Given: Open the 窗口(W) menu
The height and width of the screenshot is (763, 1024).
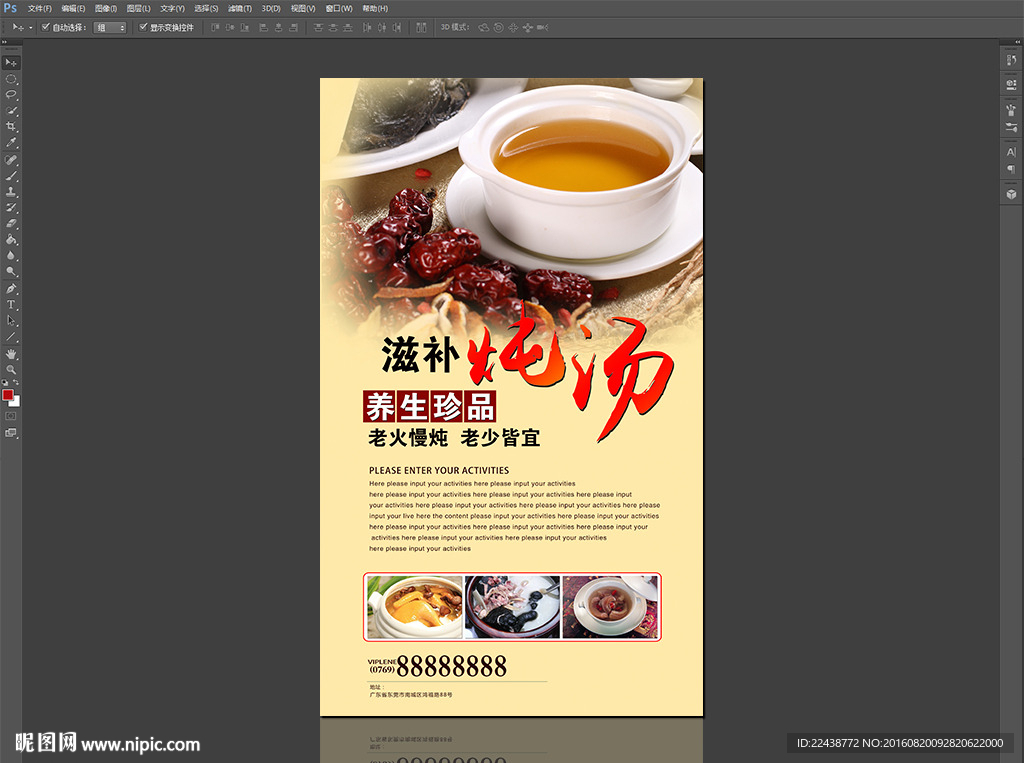Looking at the screenshot, I should (x=339, y=8).
